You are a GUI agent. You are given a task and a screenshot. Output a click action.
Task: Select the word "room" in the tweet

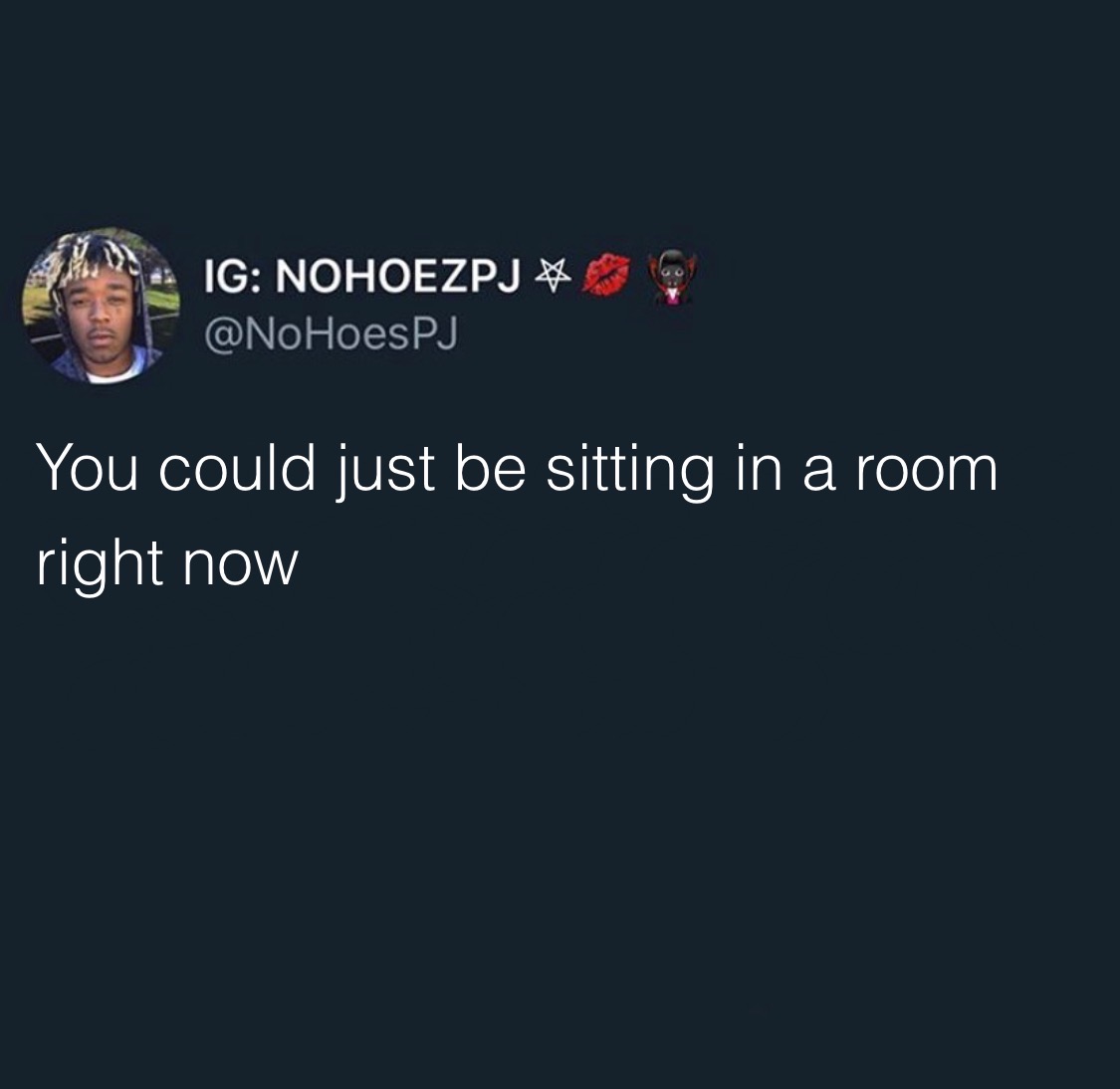click(926, 474)
